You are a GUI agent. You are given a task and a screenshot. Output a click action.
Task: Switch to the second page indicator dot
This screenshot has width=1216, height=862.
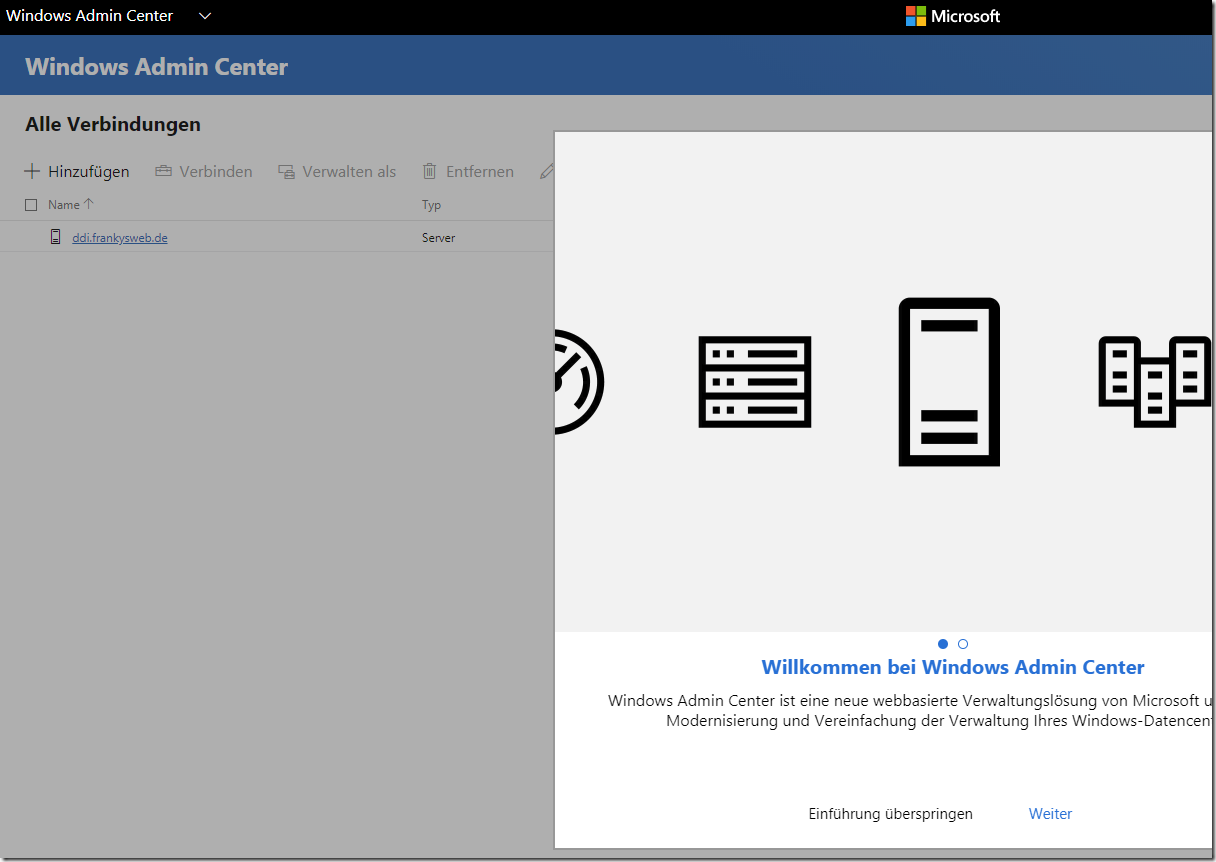tap(963, 644)
